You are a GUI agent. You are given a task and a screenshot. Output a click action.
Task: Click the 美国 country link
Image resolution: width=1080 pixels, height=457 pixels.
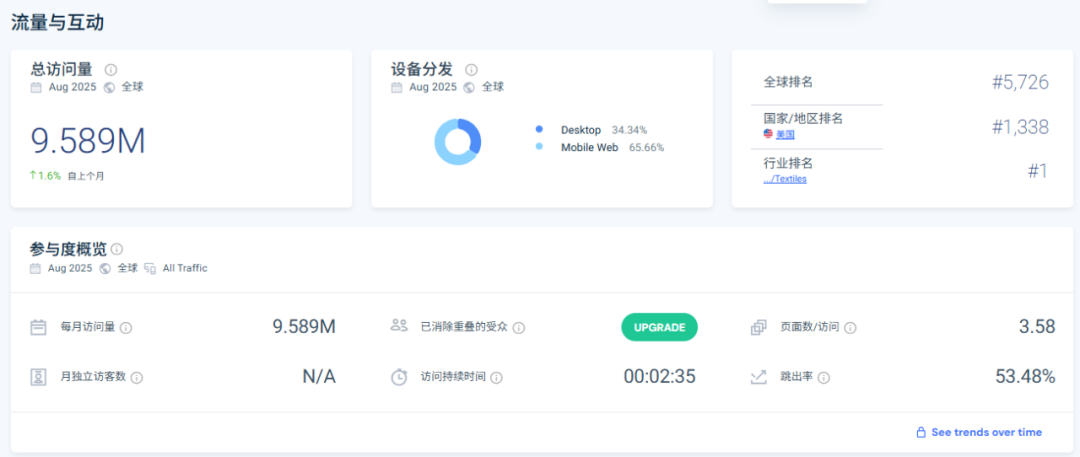tap(785, 134)
